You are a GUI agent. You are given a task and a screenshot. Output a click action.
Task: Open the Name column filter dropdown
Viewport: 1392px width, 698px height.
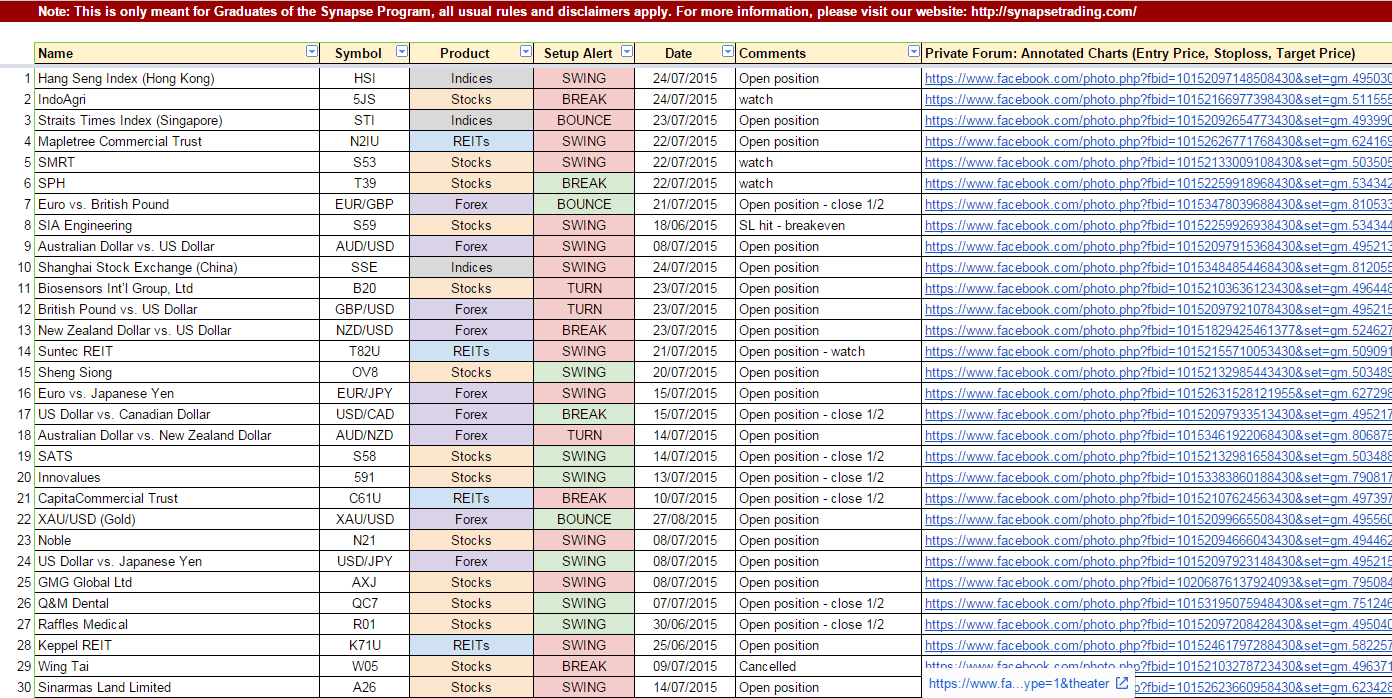[x=311, y=52]
